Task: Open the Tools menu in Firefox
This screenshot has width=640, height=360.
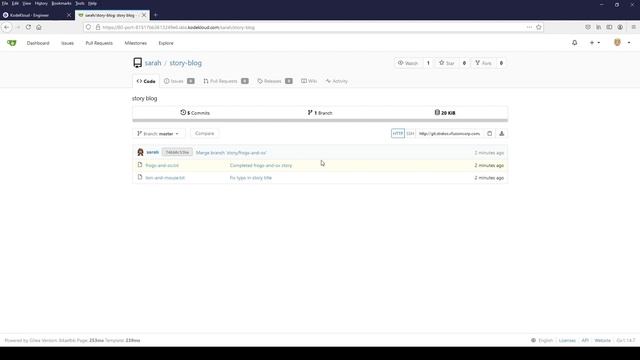Action: [80, 3]
